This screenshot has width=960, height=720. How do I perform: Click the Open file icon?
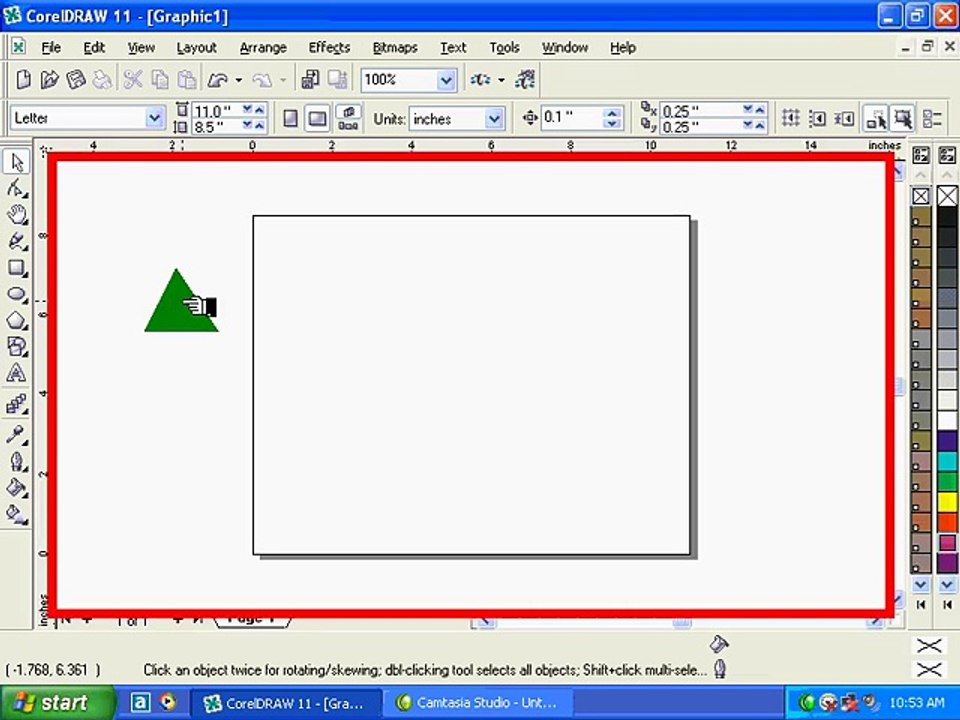click(x=49, y=80)
